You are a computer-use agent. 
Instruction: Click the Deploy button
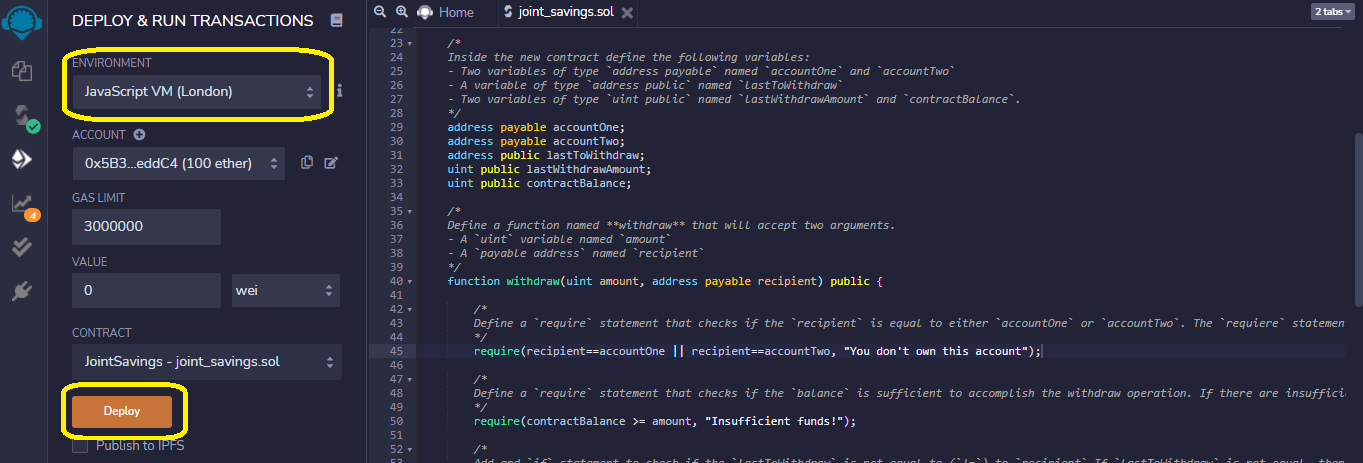click(122, 411)
